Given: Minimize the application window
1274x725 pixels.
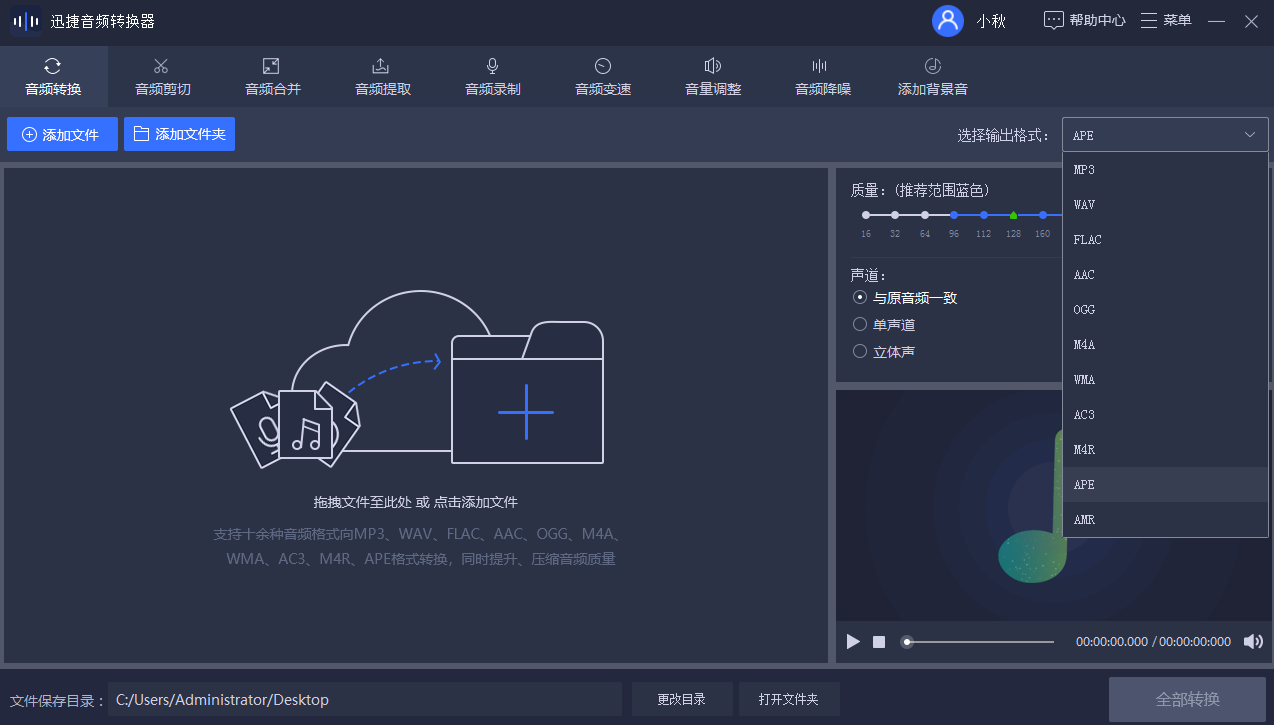Looking at the screenshot, I should pos(1217,21).
